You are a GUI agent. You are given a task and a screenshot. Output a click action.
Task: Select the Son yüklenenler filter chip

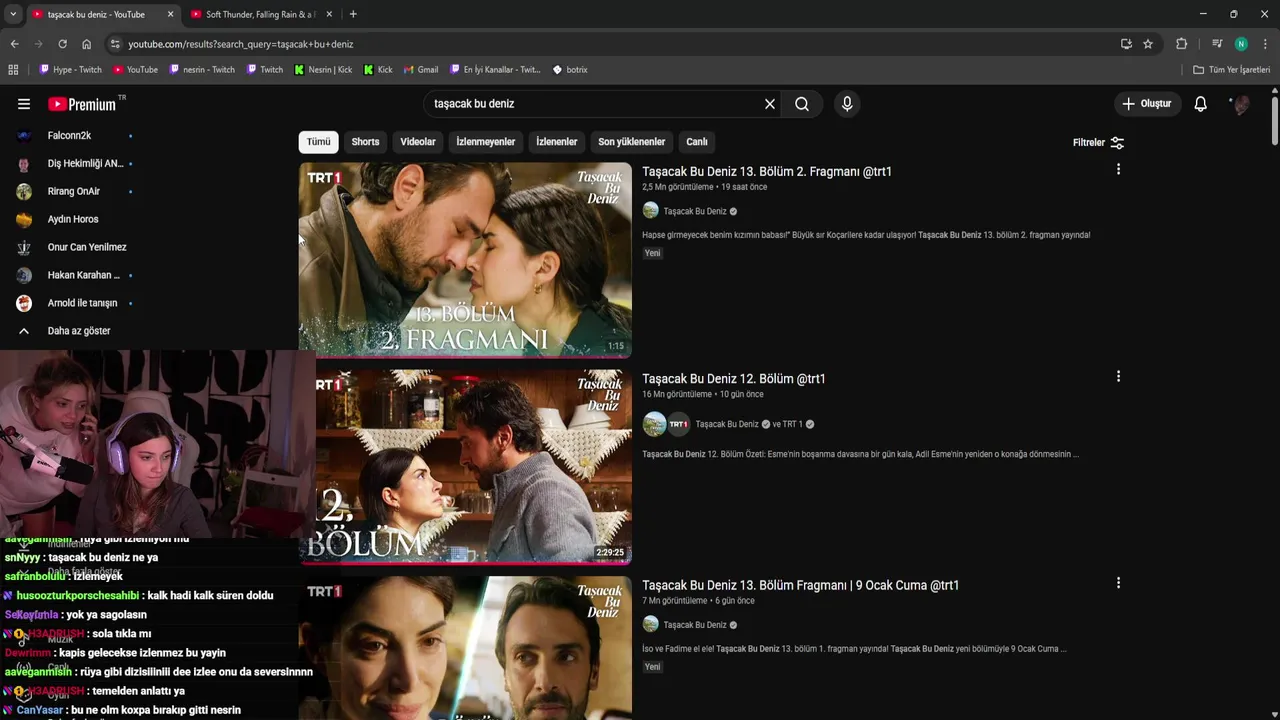[631, 142]
